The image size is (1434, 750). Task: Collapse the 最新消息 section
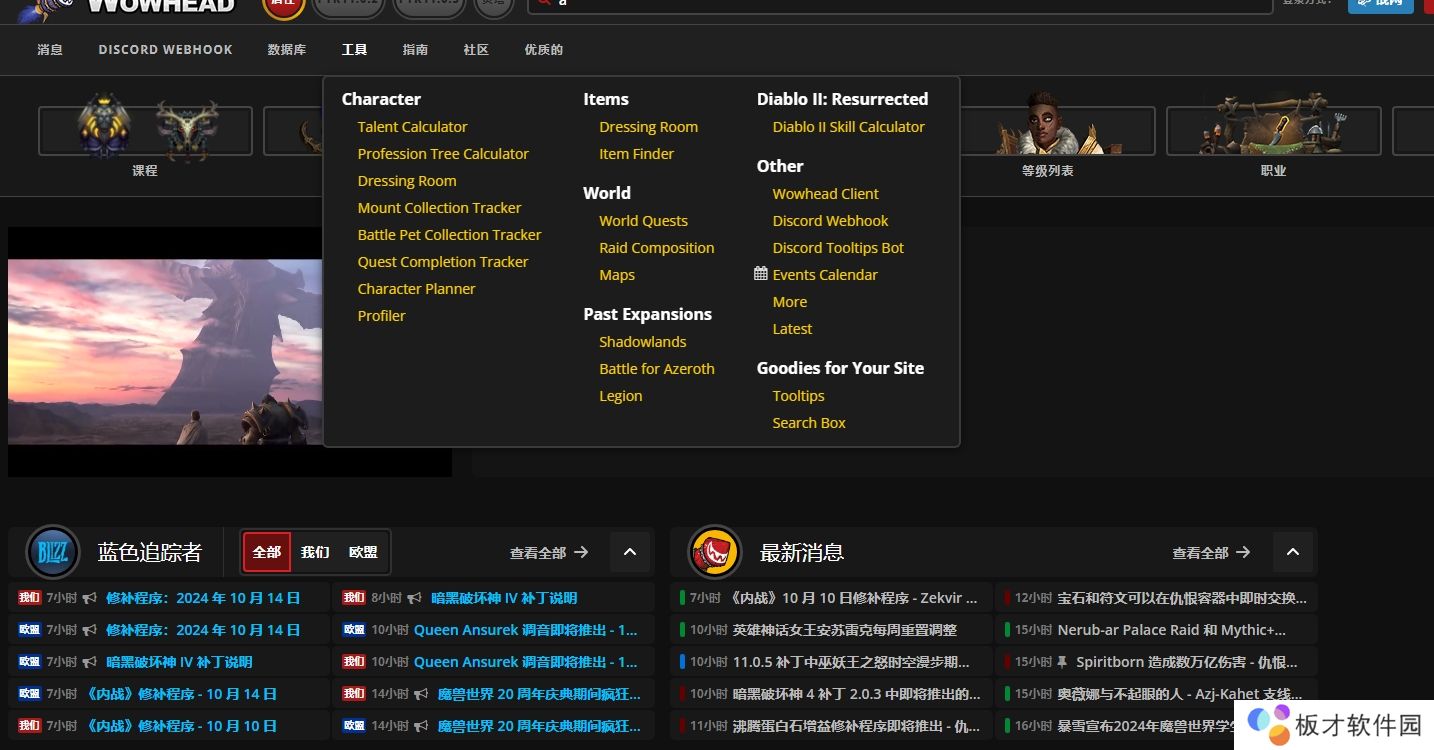[1293, 552]
